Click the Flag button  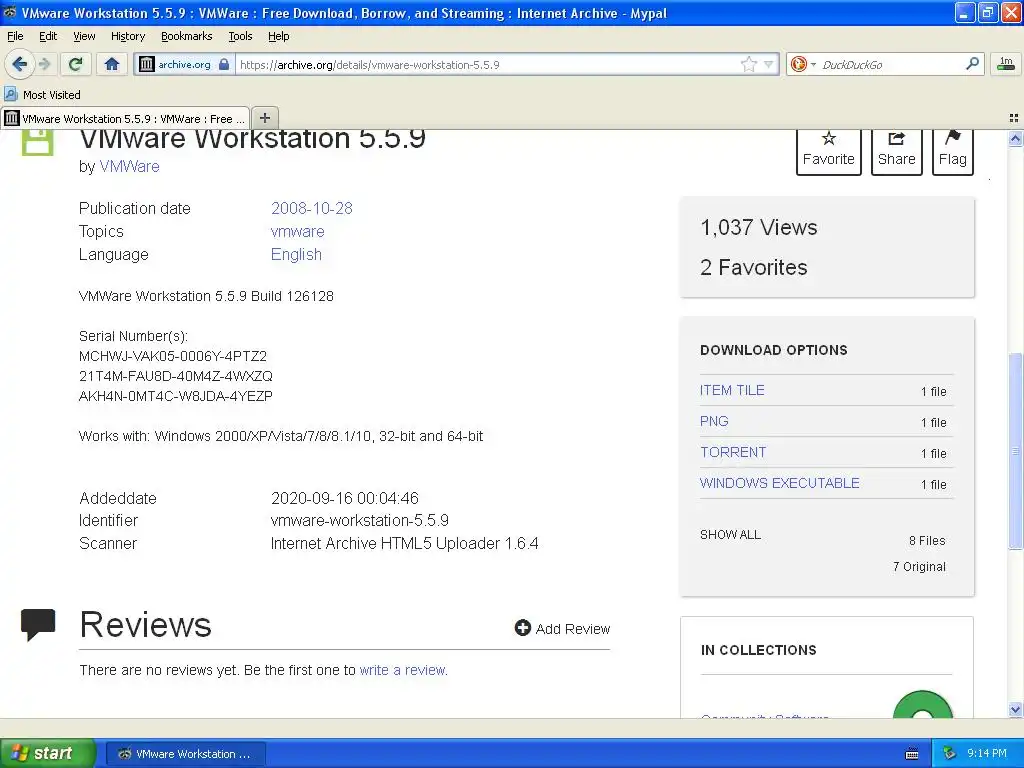(x=952, y=150)
